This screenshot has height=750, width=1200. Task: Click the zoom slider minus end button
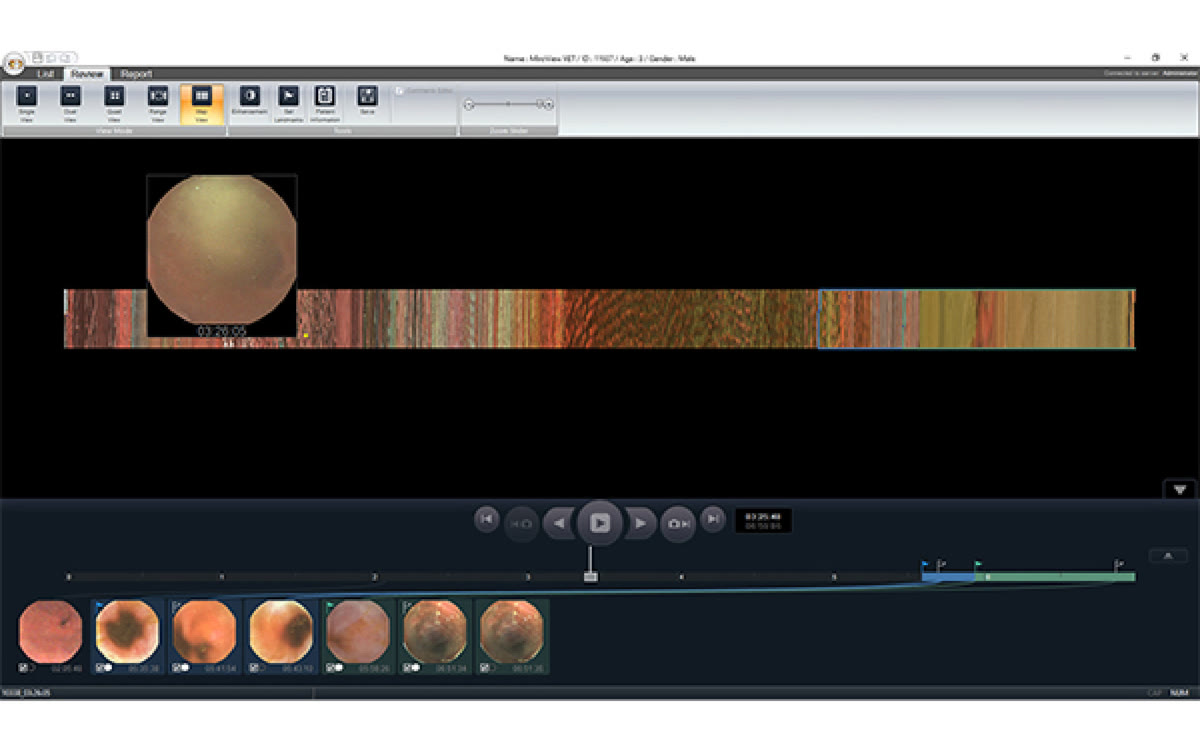pos(469,103)
